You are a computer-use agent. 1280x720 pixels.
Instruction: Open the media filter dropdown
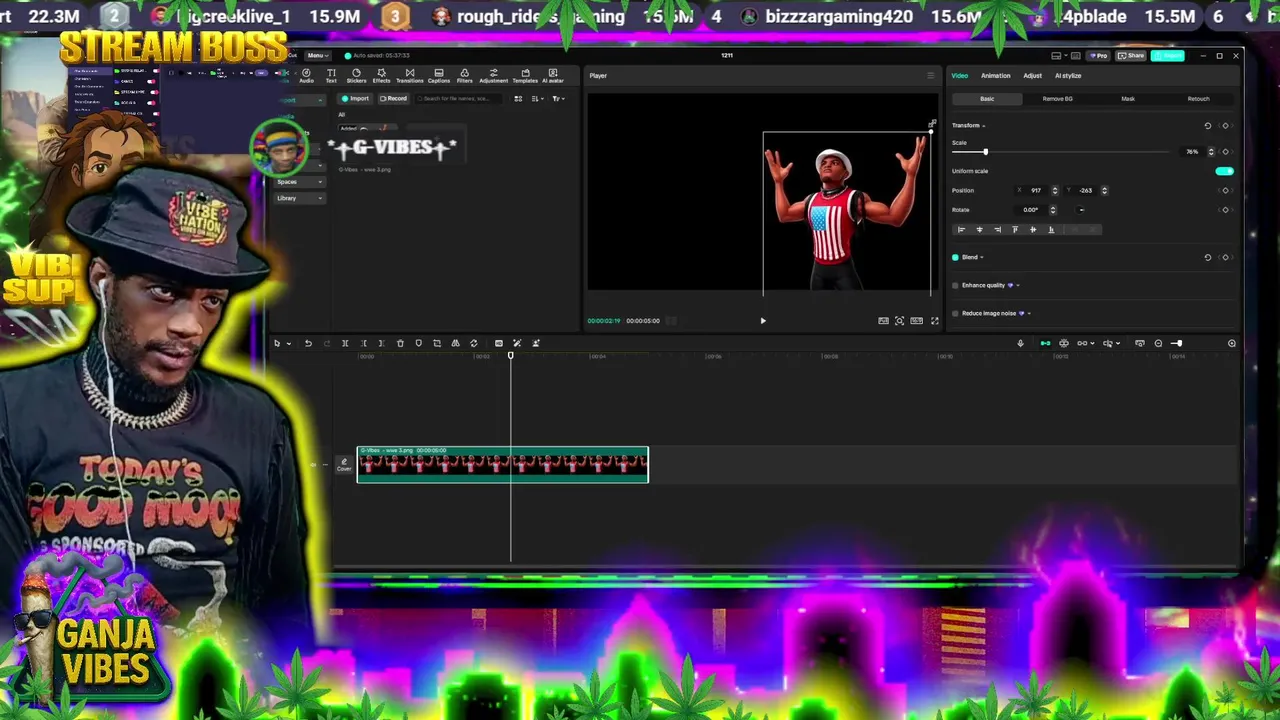coord(558,98)
